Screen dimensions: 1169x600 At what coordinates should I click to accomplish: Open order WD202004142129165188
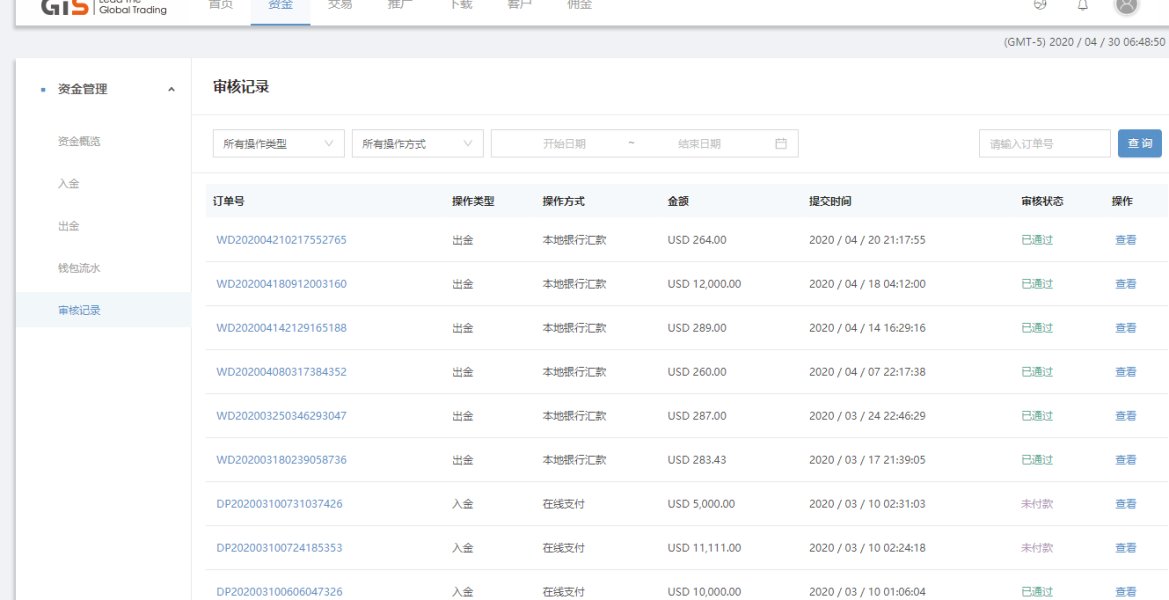coord(281,328)
